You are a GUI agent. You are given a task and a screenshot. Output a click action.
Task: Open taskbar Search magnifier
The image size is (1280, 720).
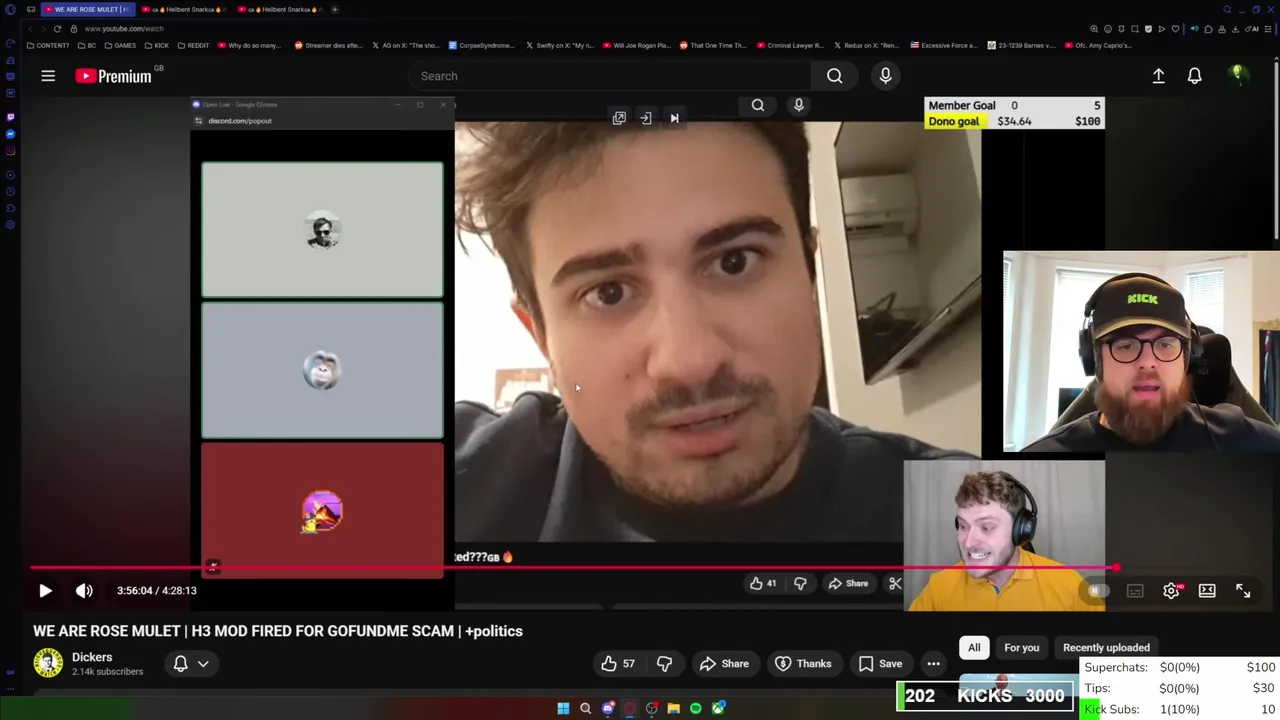click(585, 708)
